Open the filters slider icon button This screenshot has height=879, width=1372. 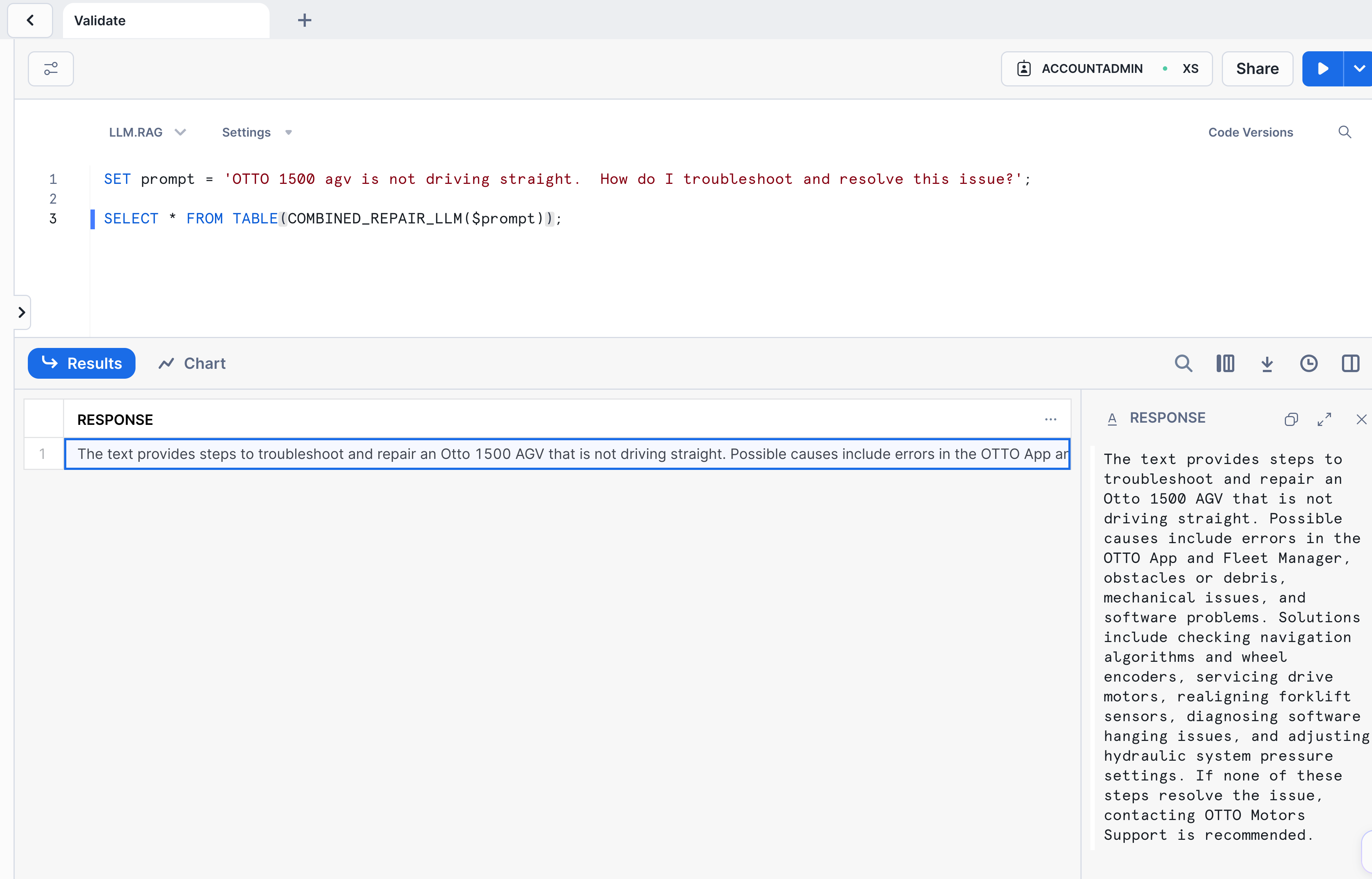tap(51, 69)
